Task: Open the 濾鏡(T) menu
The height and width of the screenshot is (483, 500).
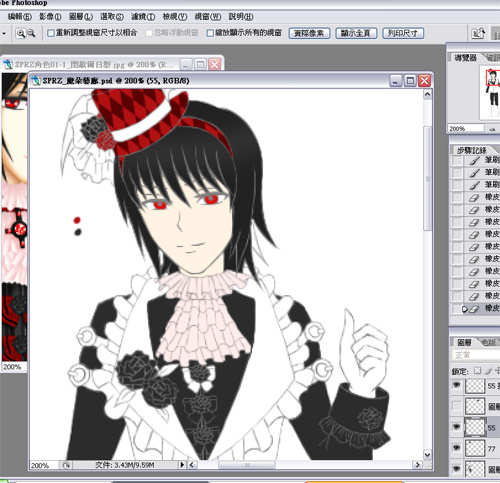Action: pyautogui.click(x=143, y=16)
